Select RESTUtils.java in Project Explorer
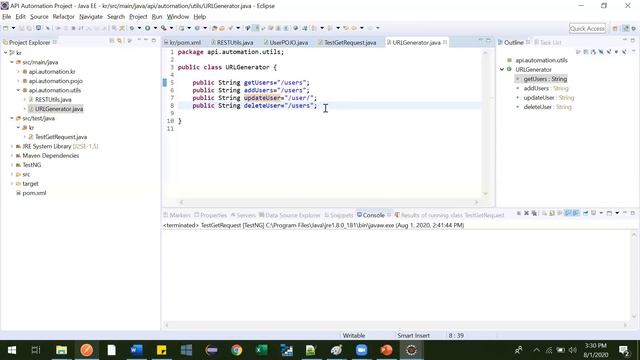The image size is (640, 360). click(53, 100)
